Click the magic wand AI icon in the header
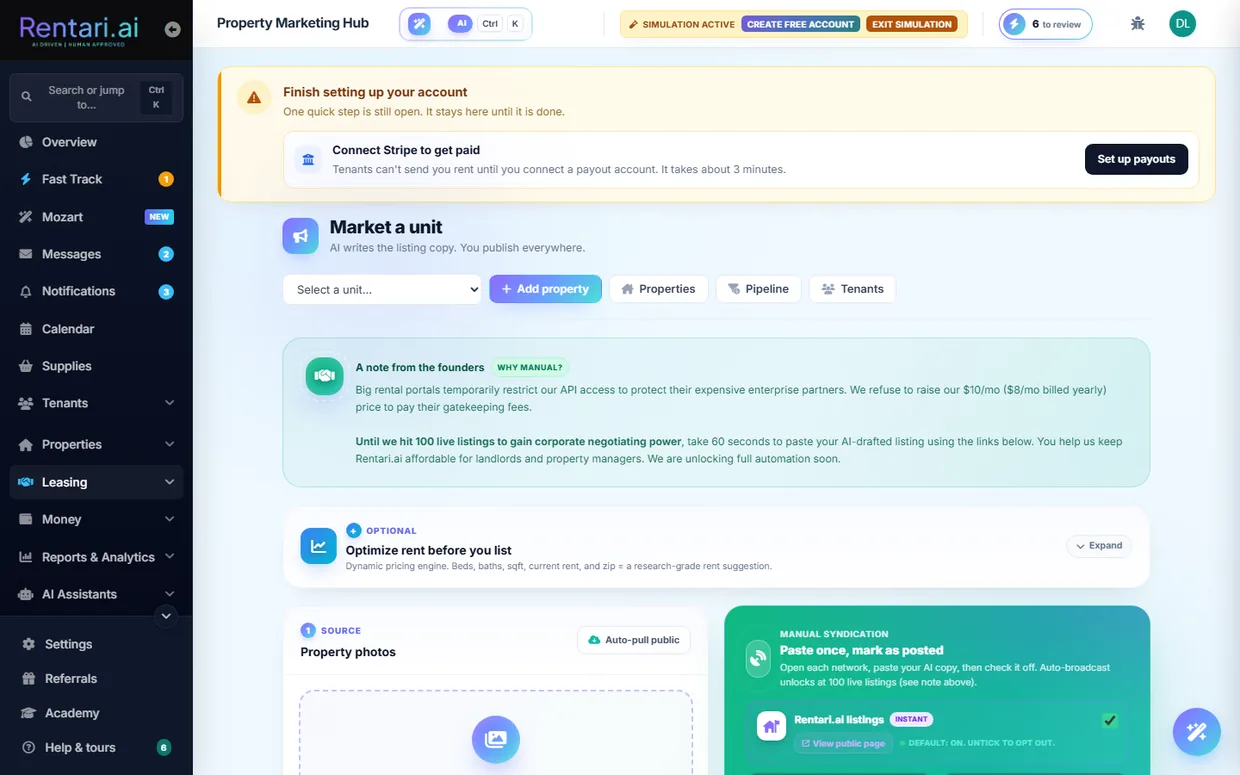This screenshot has height=775, width=1240. coord(420,24)
